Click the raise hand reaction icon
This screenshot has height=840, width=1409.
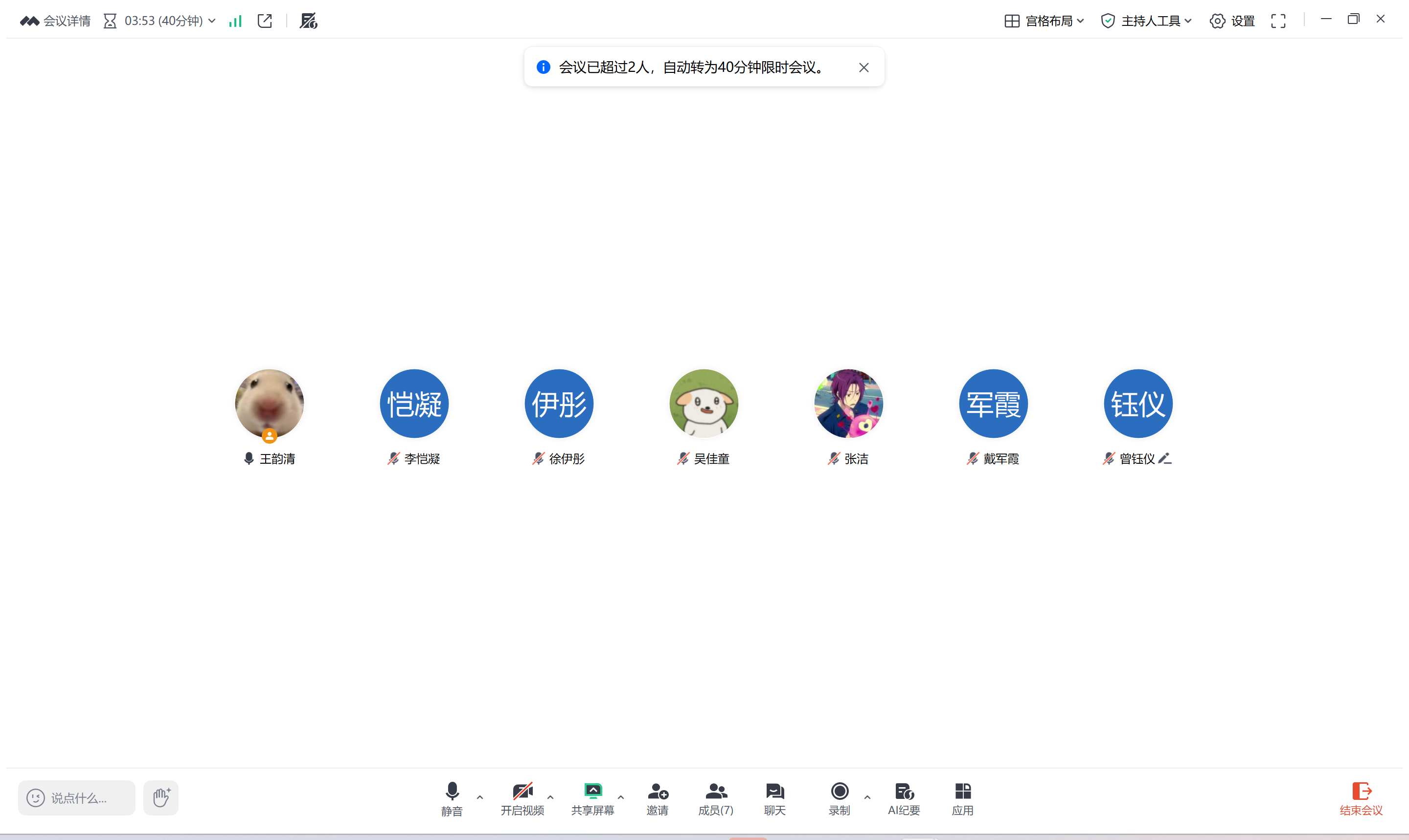(160, 797)
